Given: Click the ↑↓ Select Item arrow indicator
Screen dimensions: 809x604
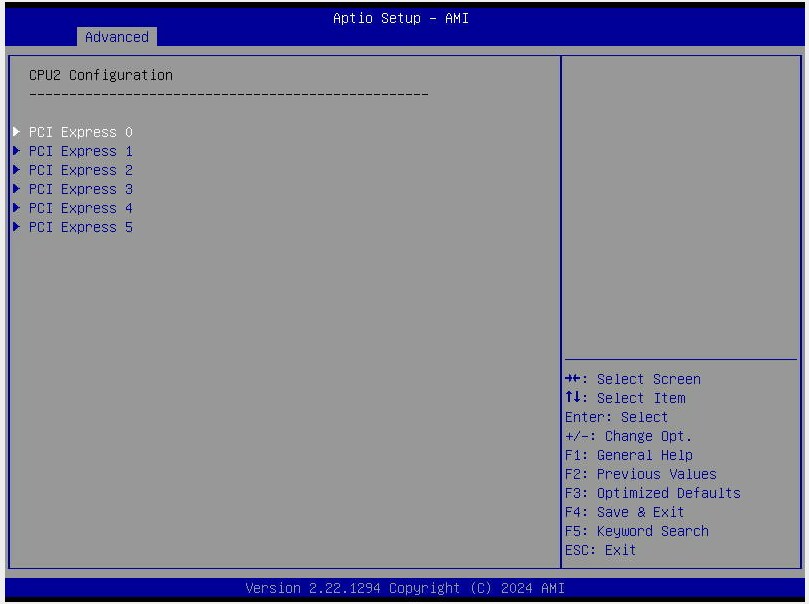Looking at the screenshot, I should [x=575, y=397].
